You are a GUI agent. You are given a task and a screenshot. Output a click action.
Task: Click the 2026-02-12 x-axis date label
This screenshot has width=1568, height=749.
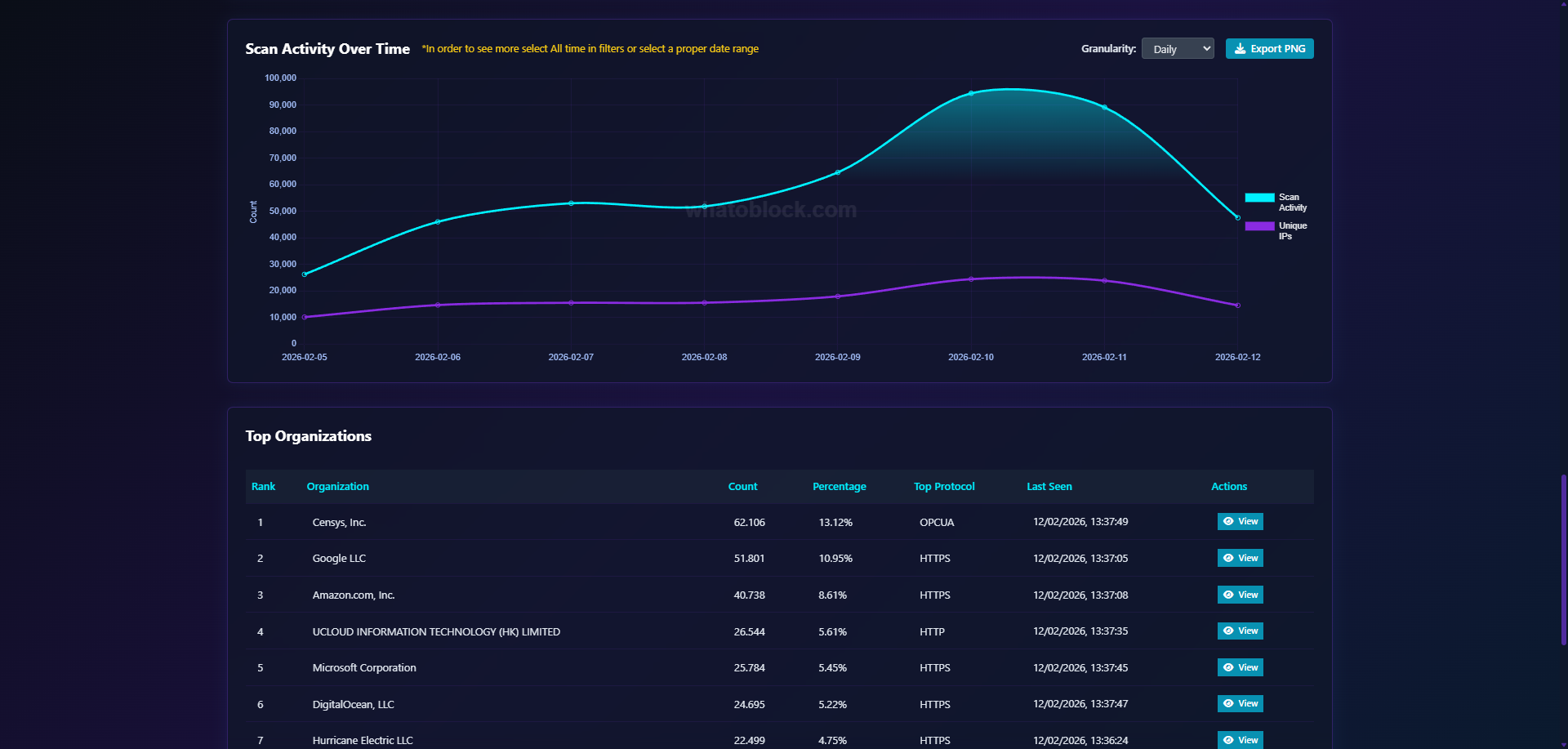1237,358
